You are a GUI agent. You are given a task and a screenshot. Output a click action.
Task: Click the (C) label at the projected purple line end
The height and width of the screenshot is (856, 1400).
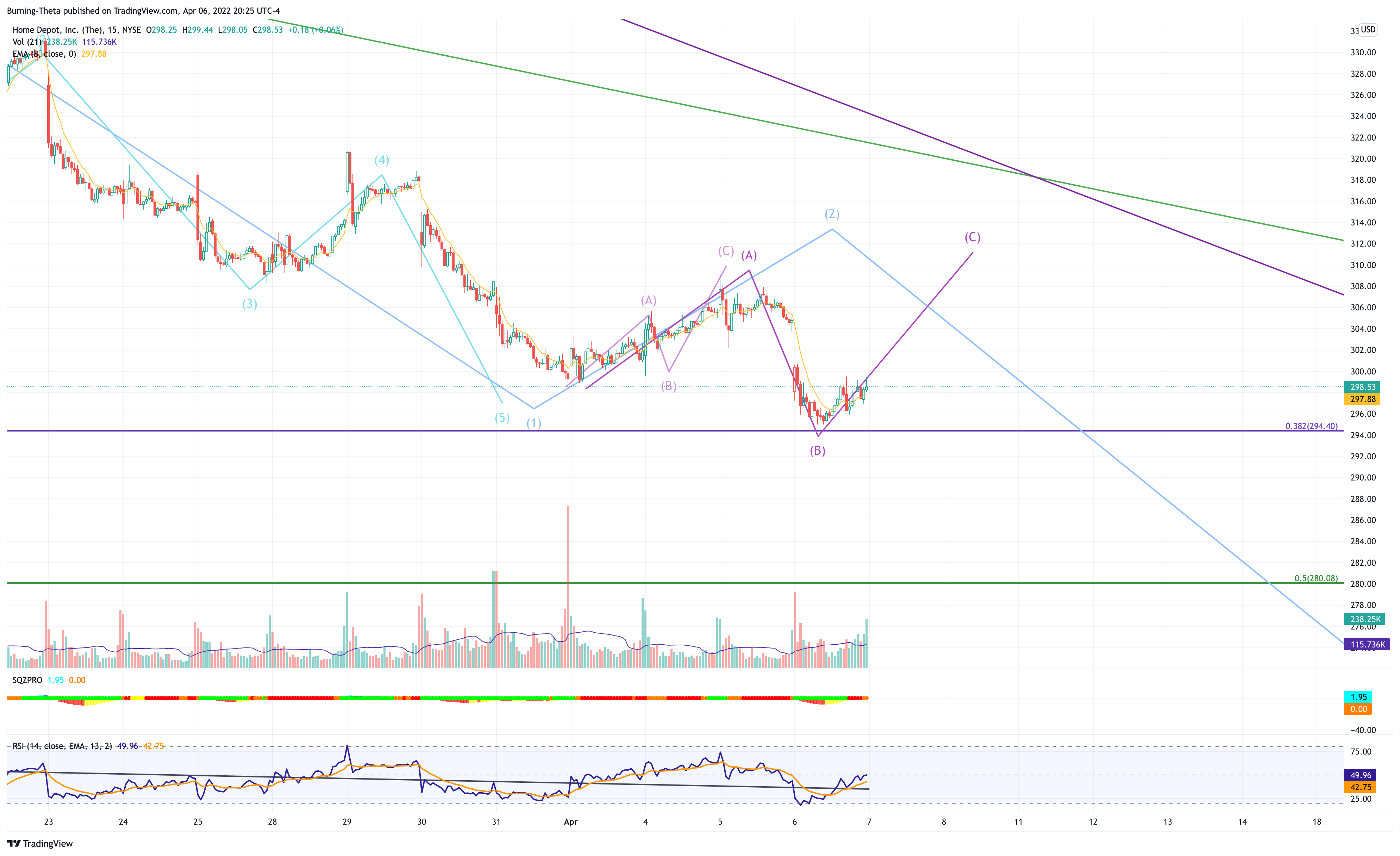[972, 237]
